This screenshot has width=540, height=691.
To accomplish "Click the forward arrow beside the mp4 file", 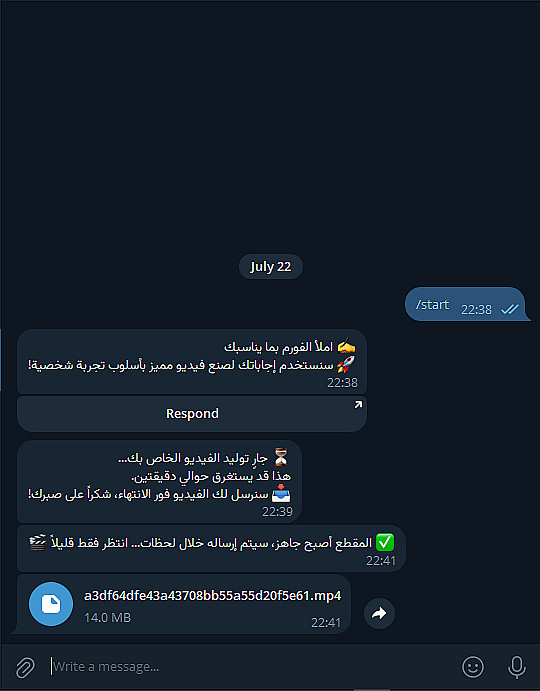I will coord(379,613).
